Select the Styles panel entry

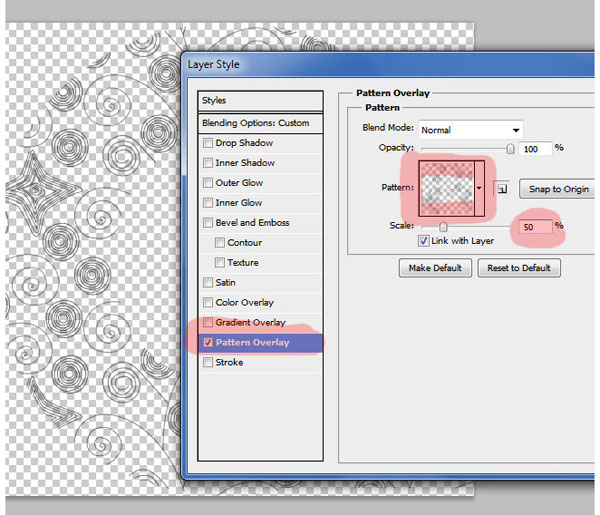coord(260,101)
